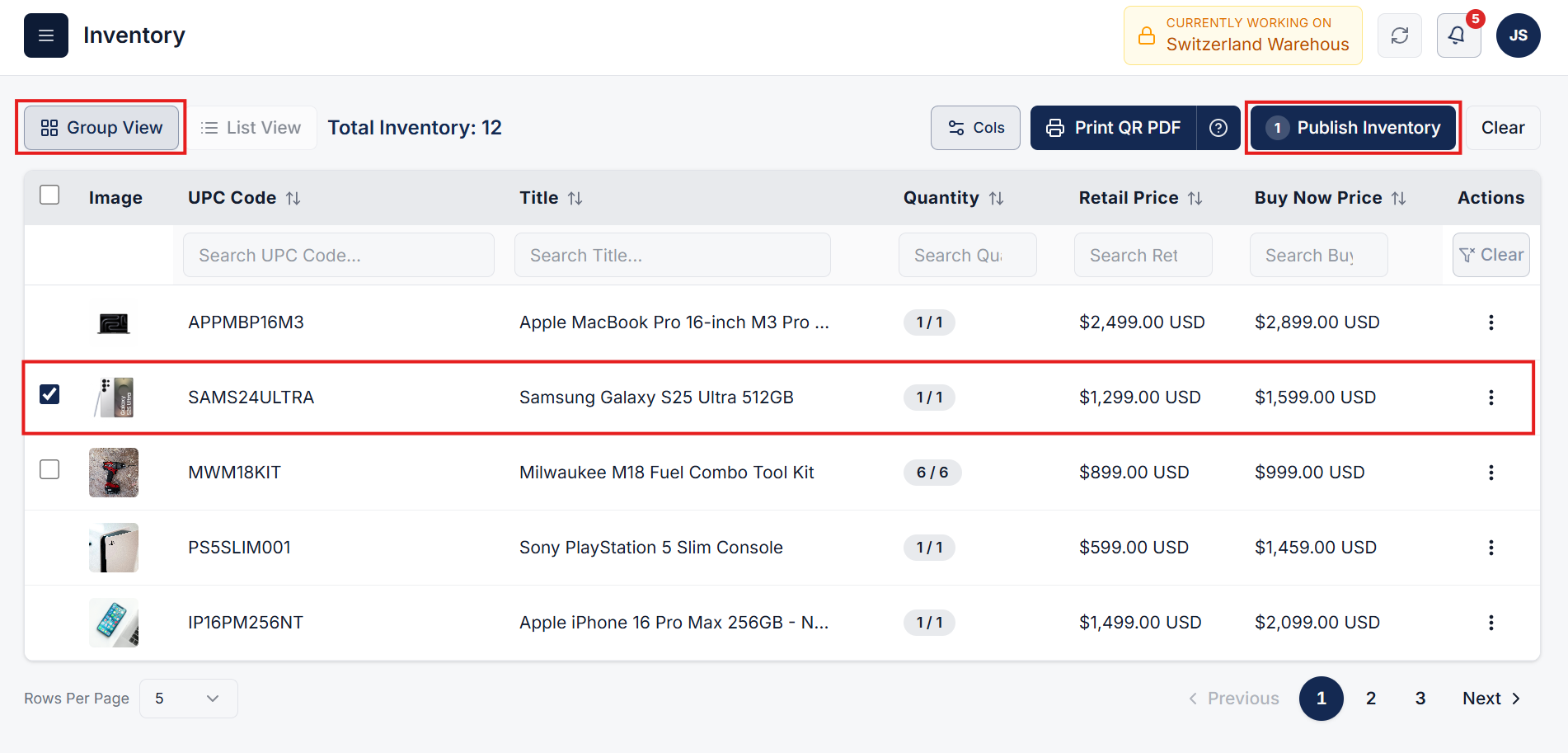The height and width of the screenshot is (753, 1568).
Task: Click title Apple MacBook Pro 16-inch M3 Pro
Action: click(x=674, y=322)
